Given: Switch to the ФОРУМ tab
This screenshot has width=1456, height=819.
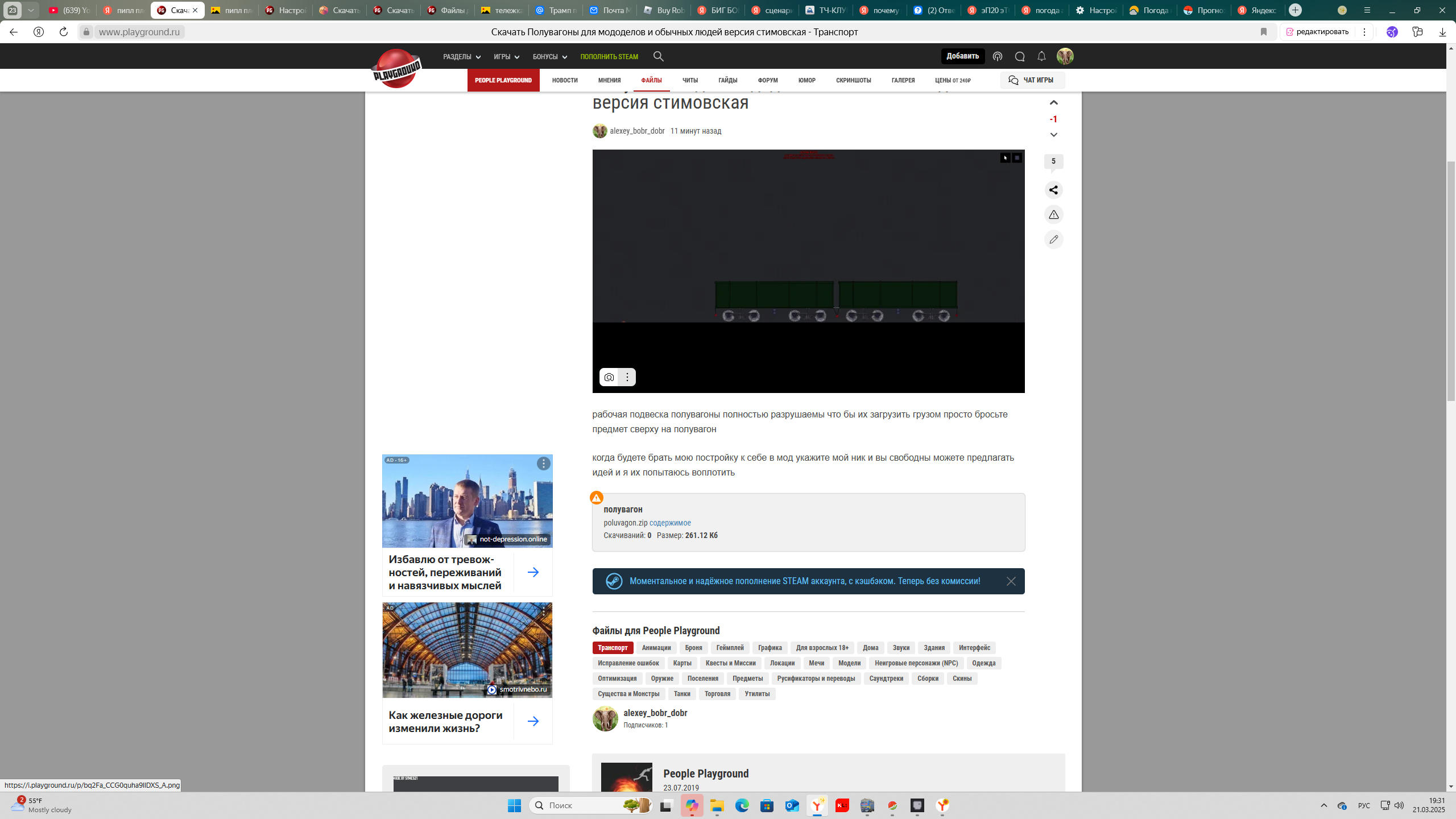Looking at the screenshot, I should click(x=767, y=80).
